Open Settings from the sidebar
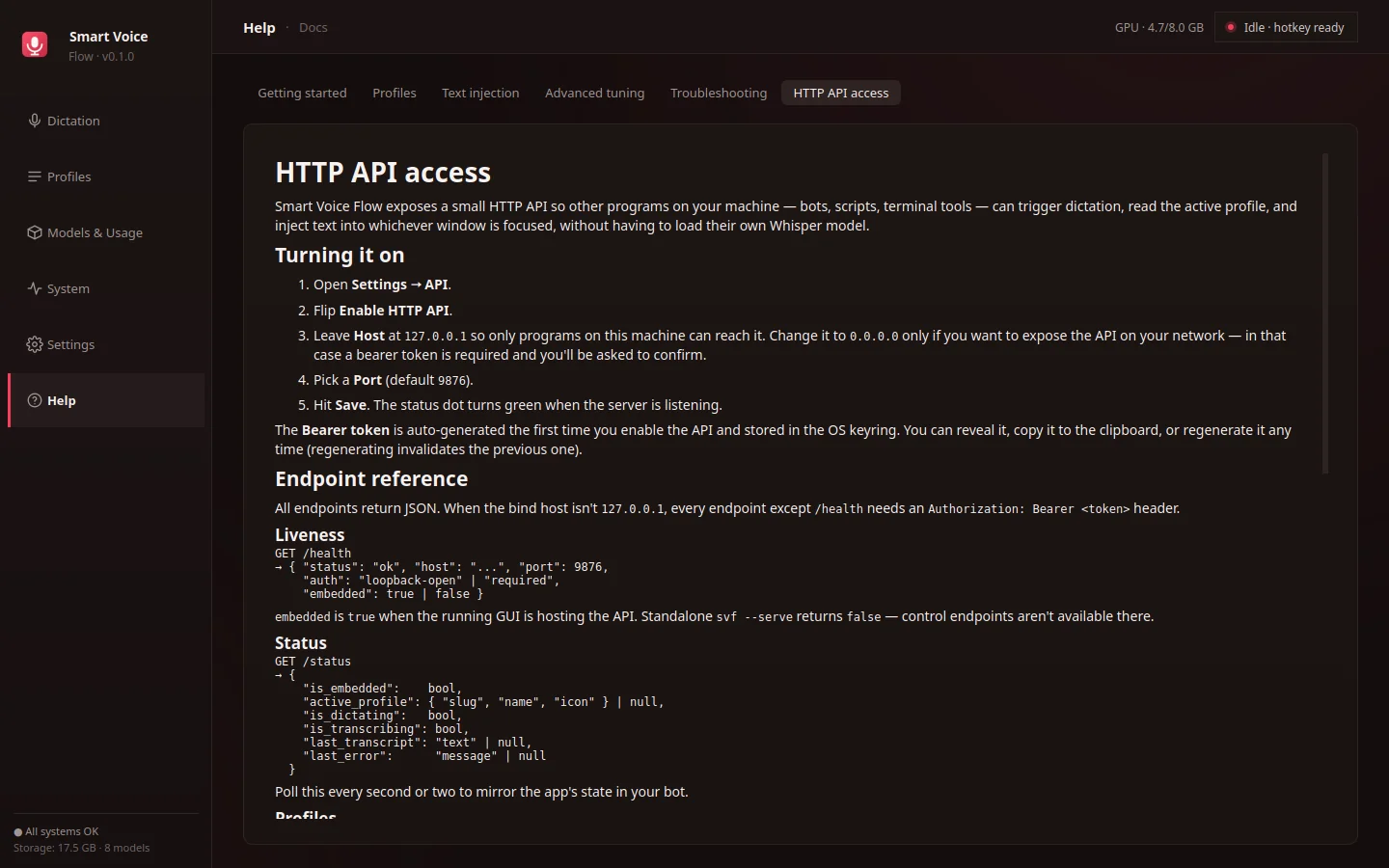 pos(106,344)
